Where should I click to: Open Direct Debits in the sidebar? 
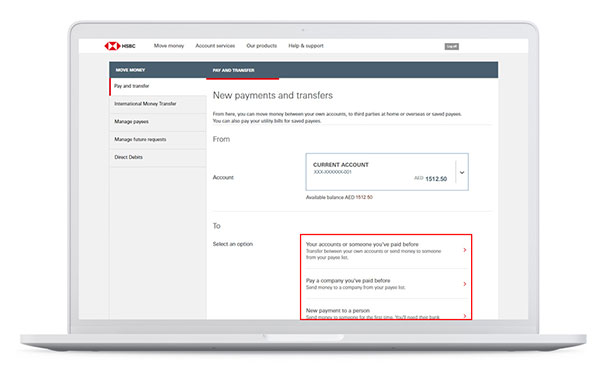[158, 158]
